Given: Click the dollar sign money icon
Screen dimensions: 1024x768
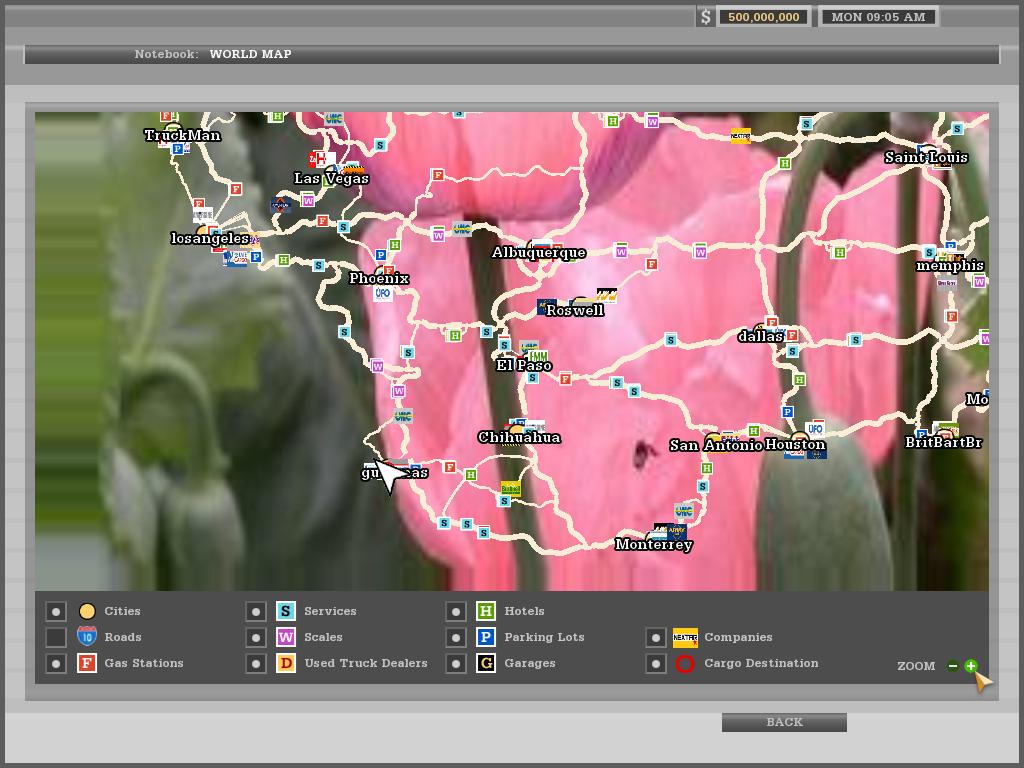Looking at the screenshot, I should tap(706, 17).
